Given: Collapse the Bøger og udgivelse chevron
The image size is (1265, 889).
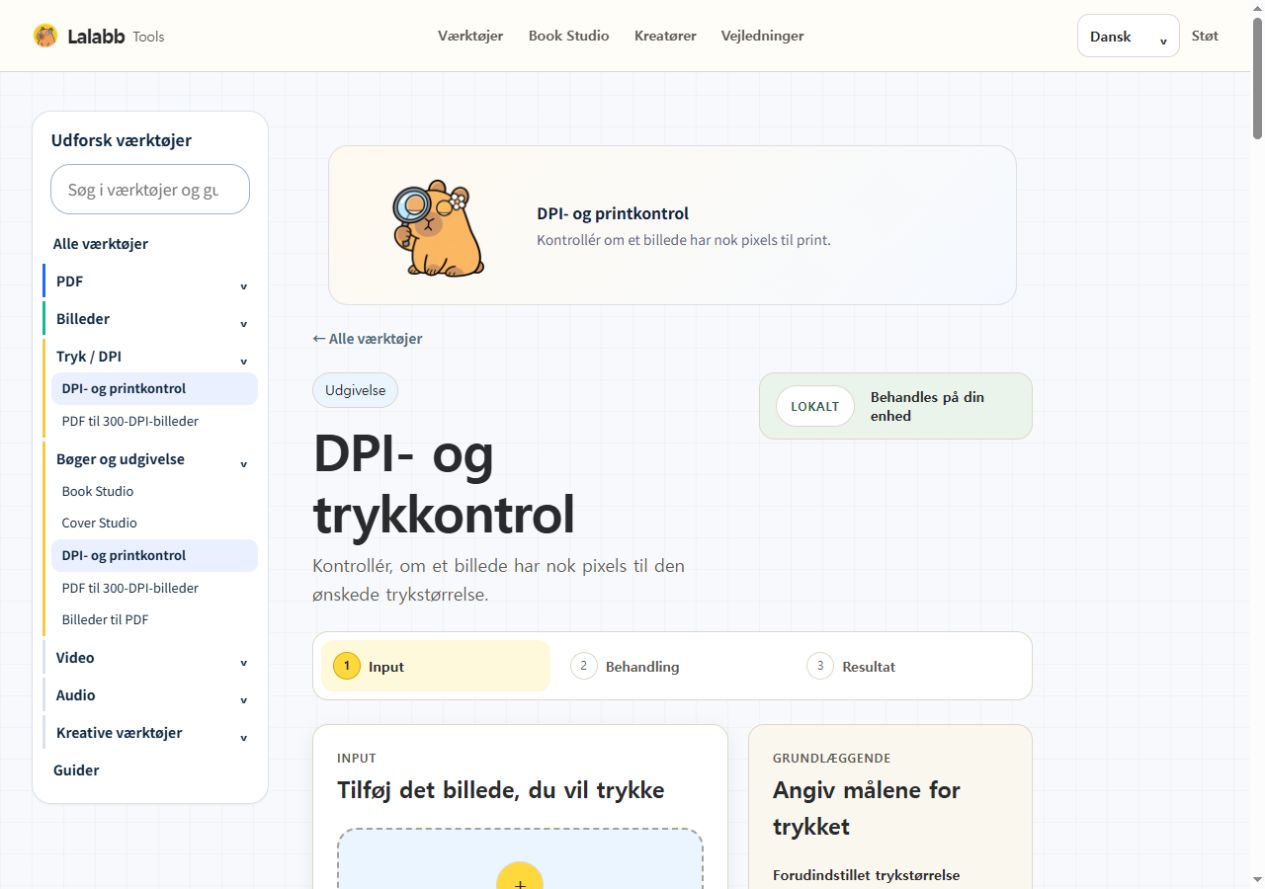Looking at the screenshot, I should [x=243, y=464].
